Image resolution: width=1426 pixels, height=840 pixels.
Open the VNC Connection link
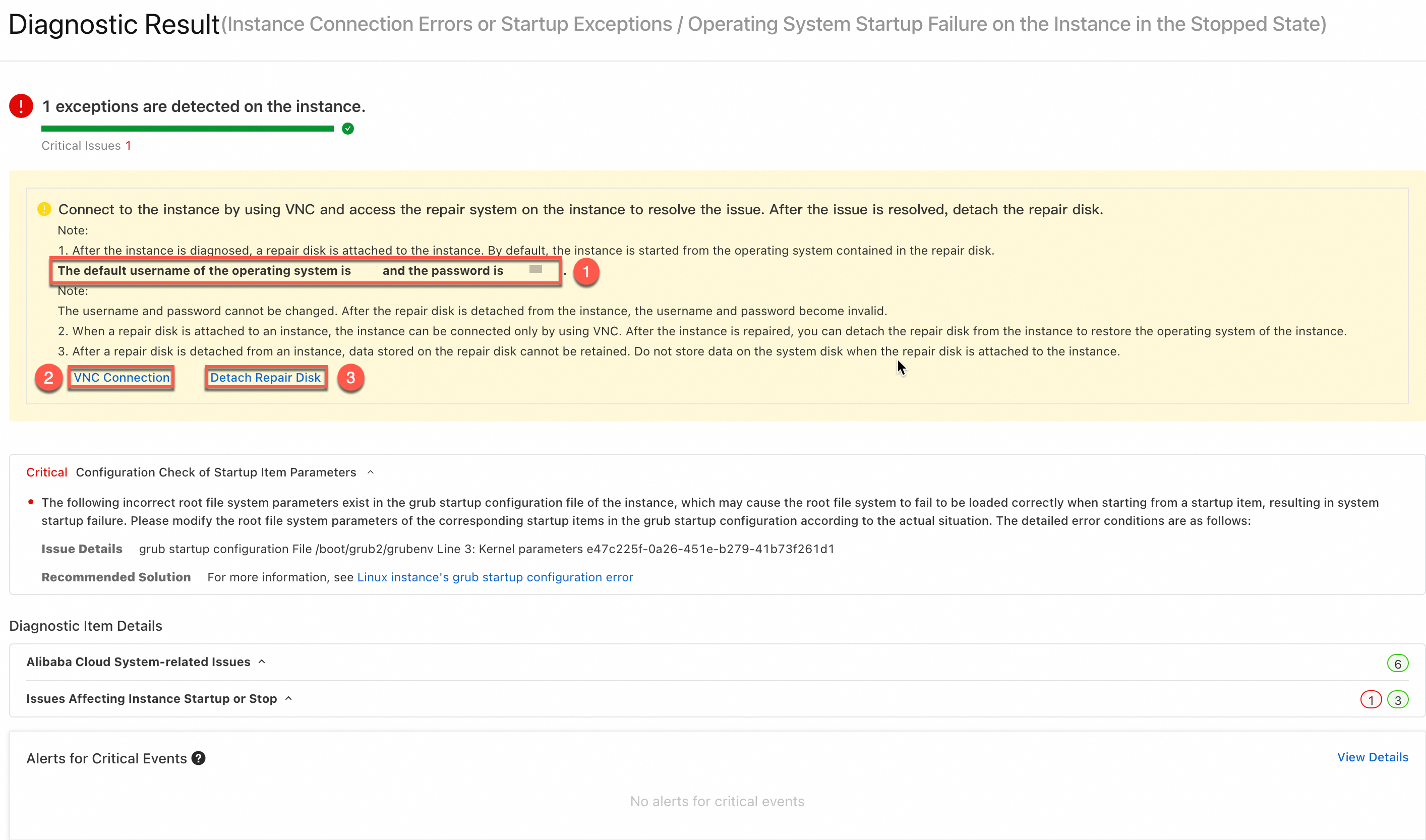coord(121,378)
